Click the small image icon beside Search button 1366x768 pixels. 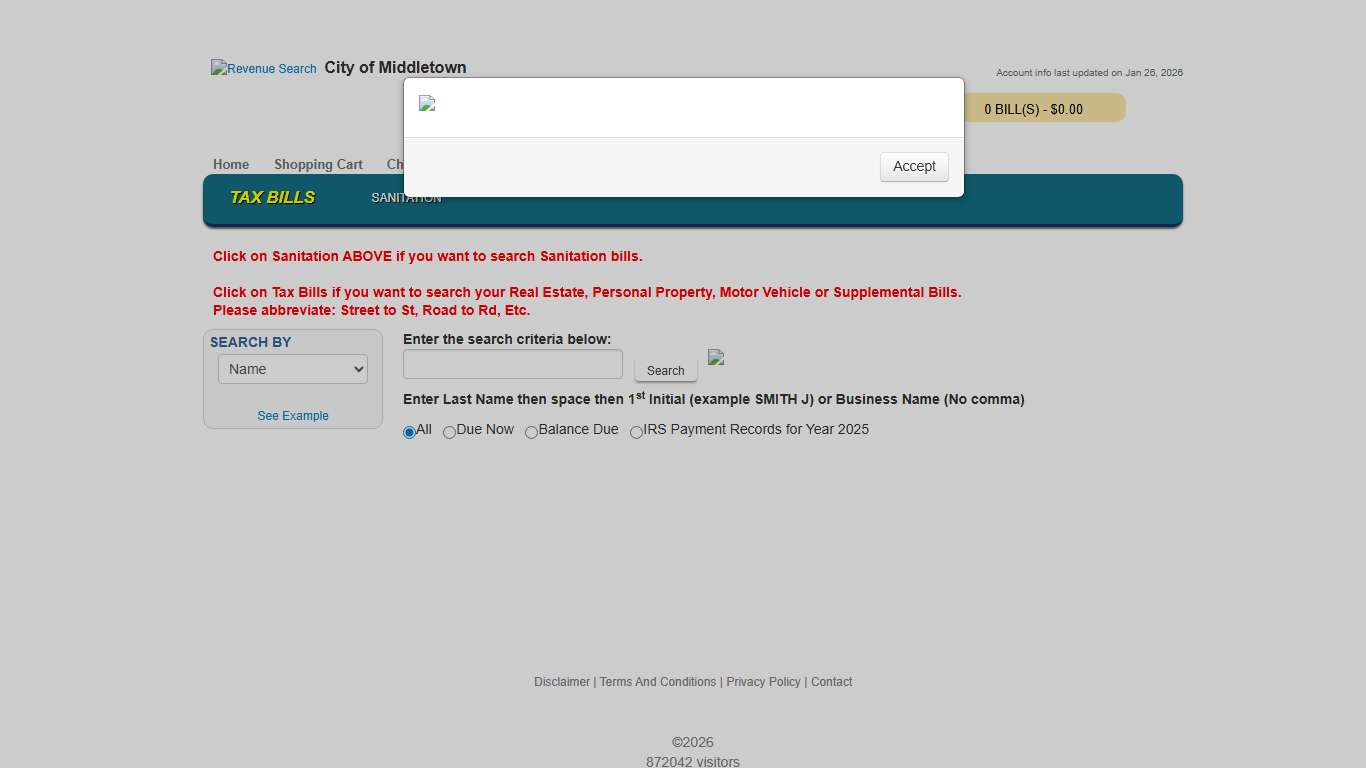tap(716, 357)
